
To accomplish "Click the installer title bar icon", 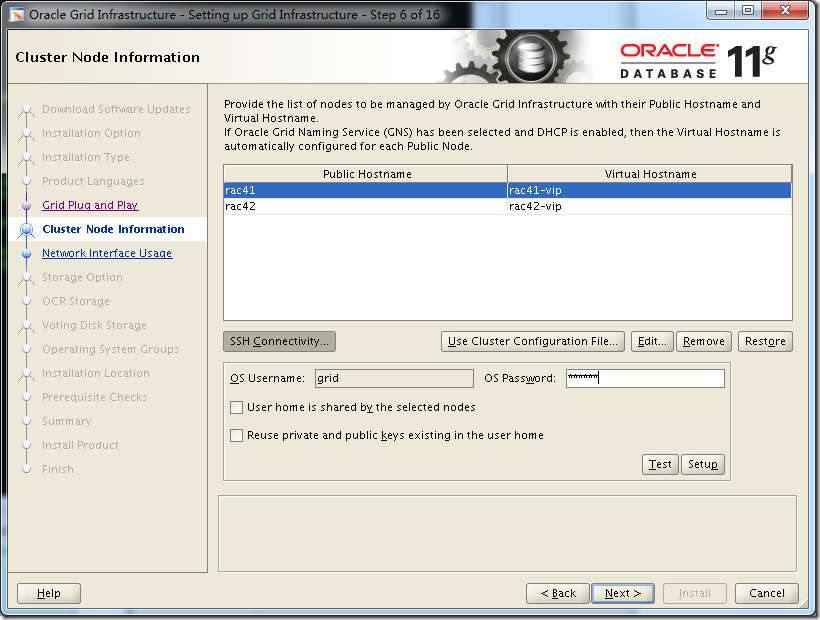I will tap(17, 15).
